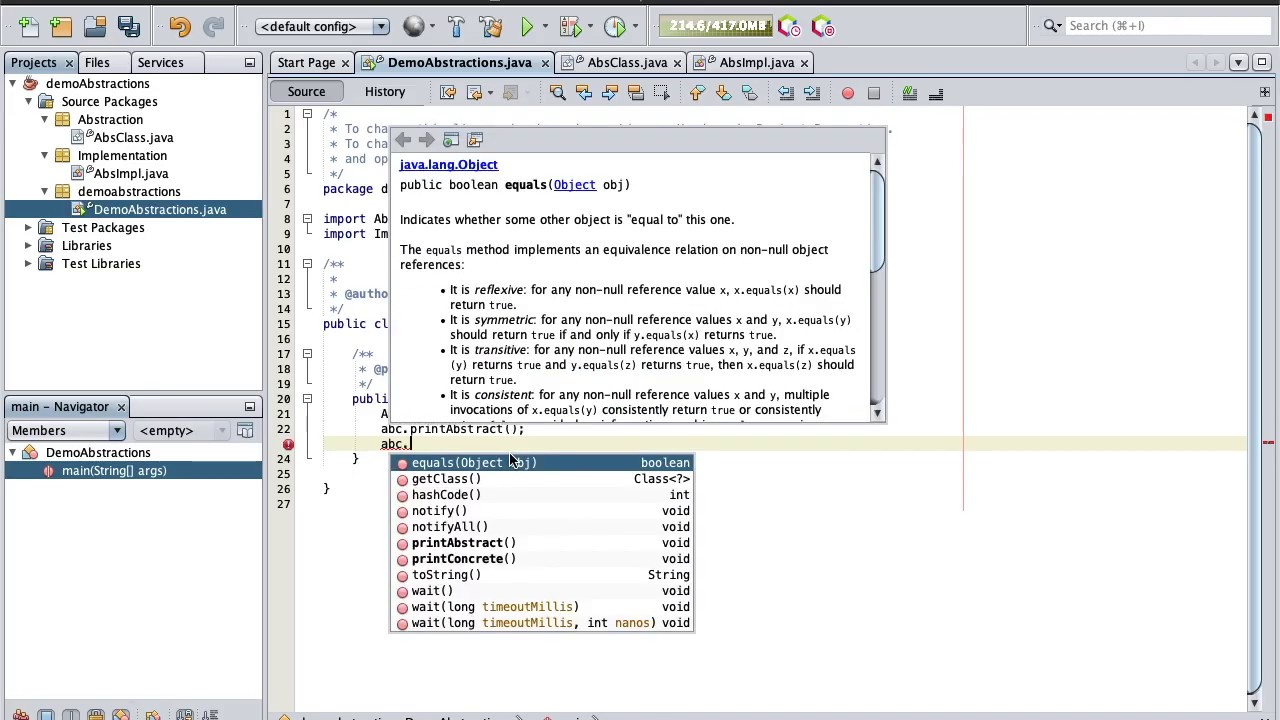The height and width of the screenshot is (720, 1280).
Task: Click the memory usage bar
Action: [714, 26]
